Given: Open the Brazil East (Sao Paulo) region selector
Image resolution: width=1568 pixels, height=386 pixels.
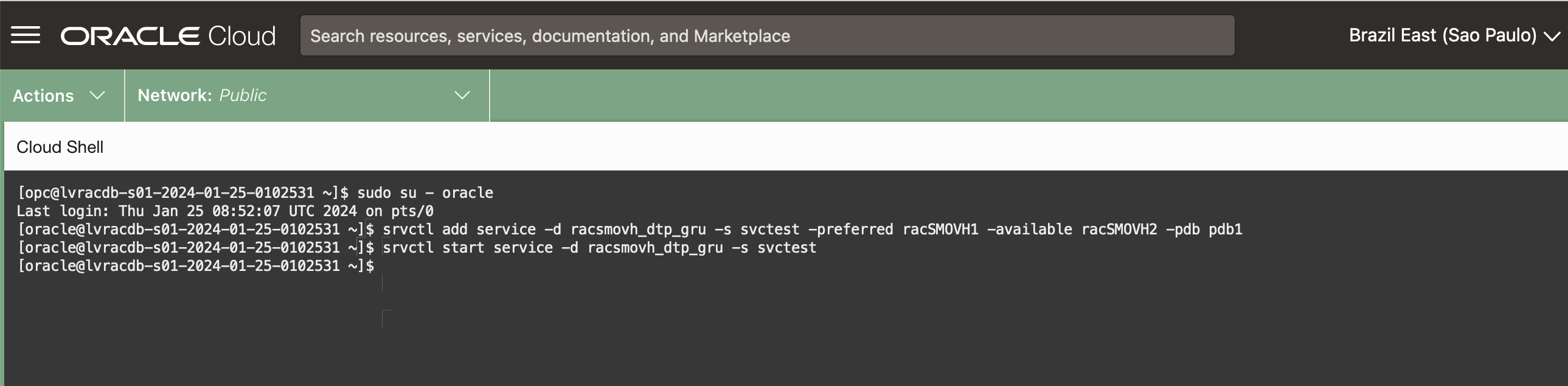Looking at the screenshot, I should pos(1443,35).
